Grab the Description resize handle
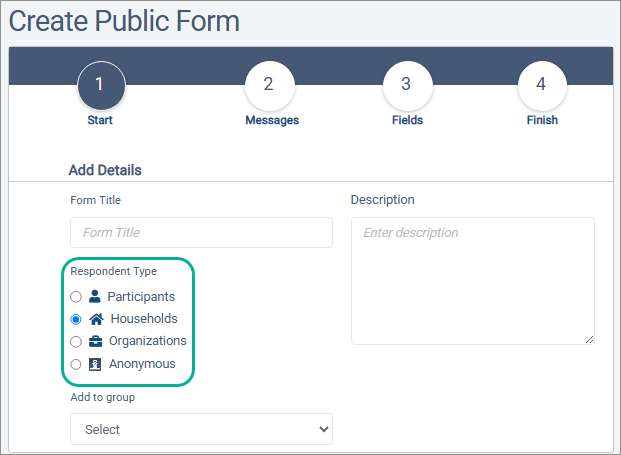621x455 pixels. point(589,339)
